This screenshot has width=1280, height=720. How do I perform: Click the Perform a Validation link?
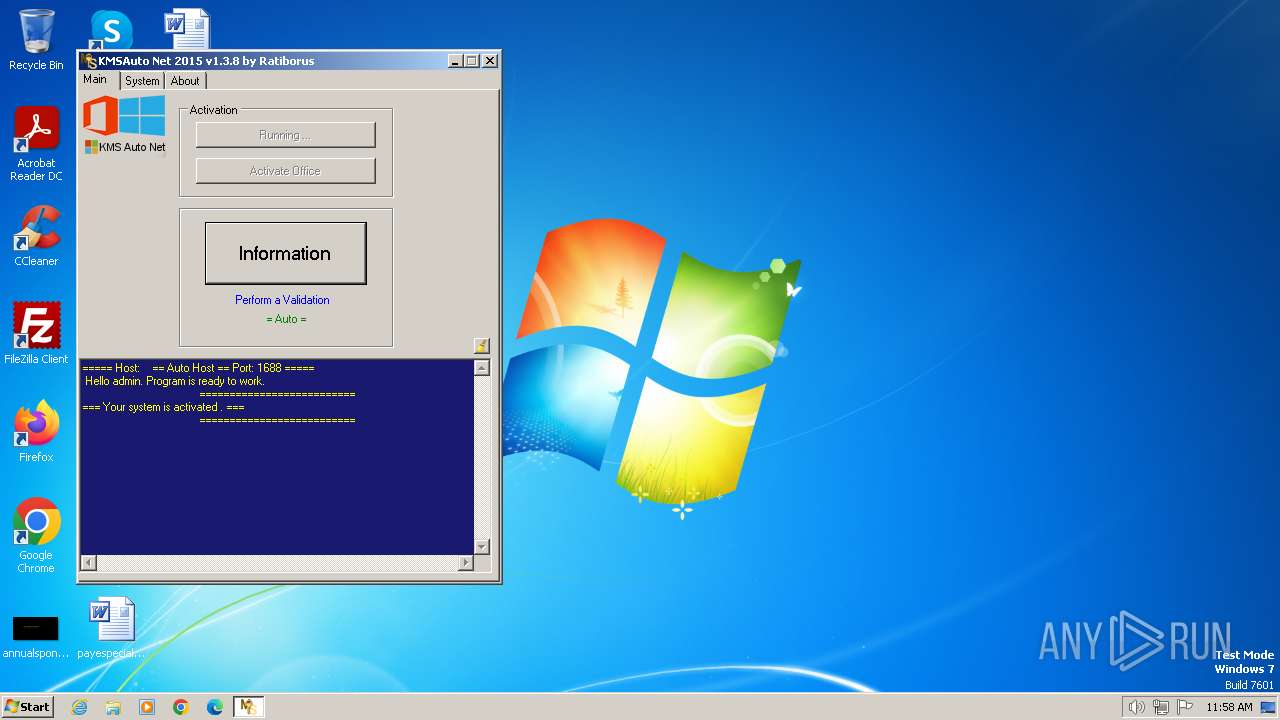click(x=282, y=300)
